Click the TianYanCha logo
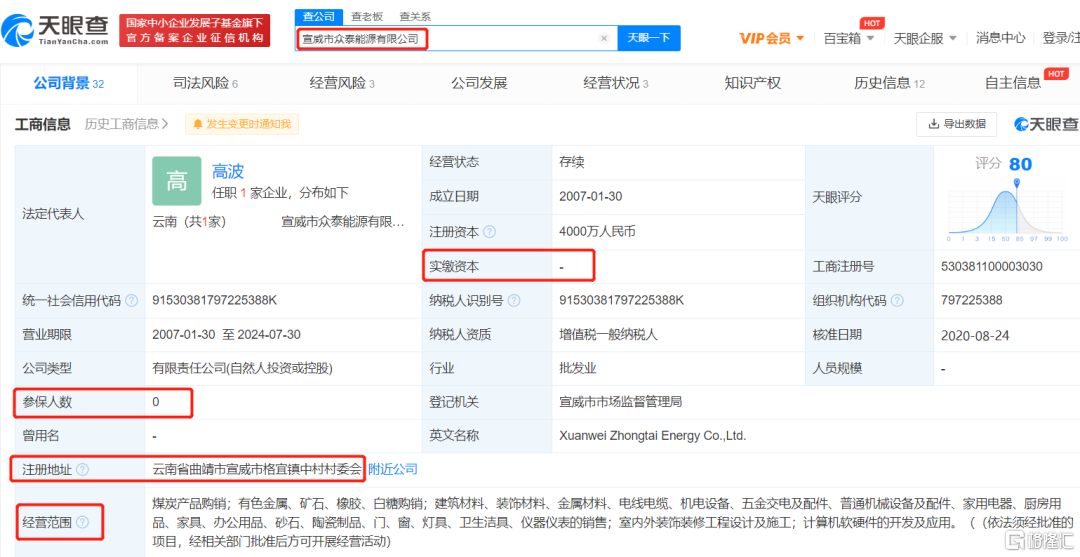The width and height of the screenshot is (1080, 557). [x=55, y=30]
